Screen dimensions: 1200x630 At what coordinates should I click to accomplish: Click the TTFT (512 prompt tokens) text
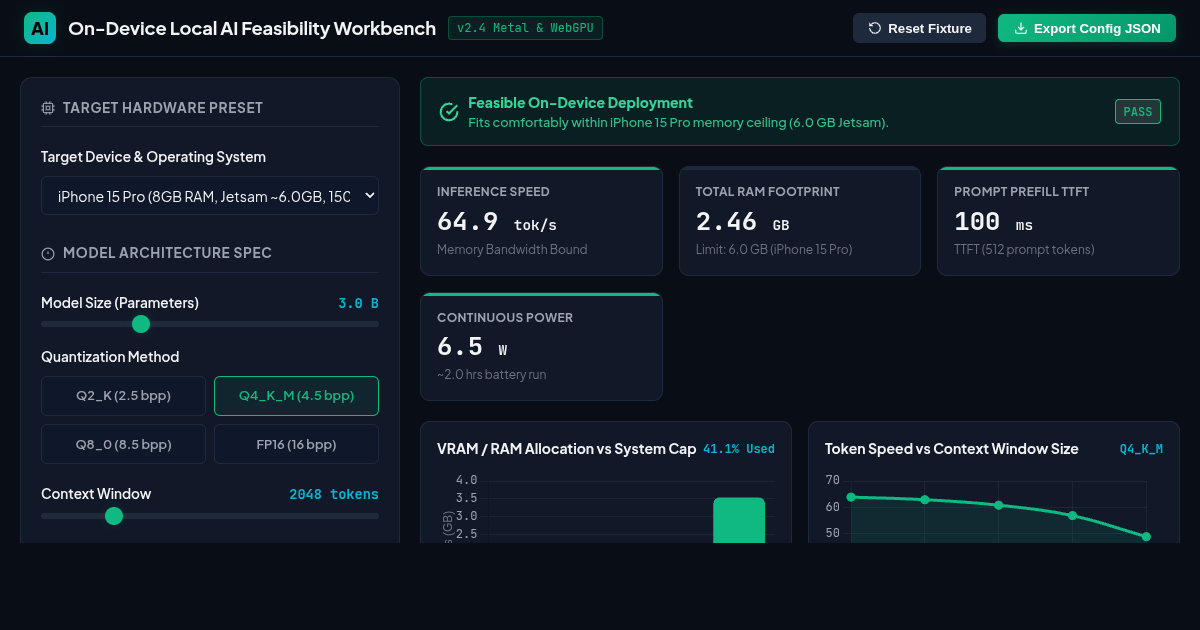click(1024, 249)
